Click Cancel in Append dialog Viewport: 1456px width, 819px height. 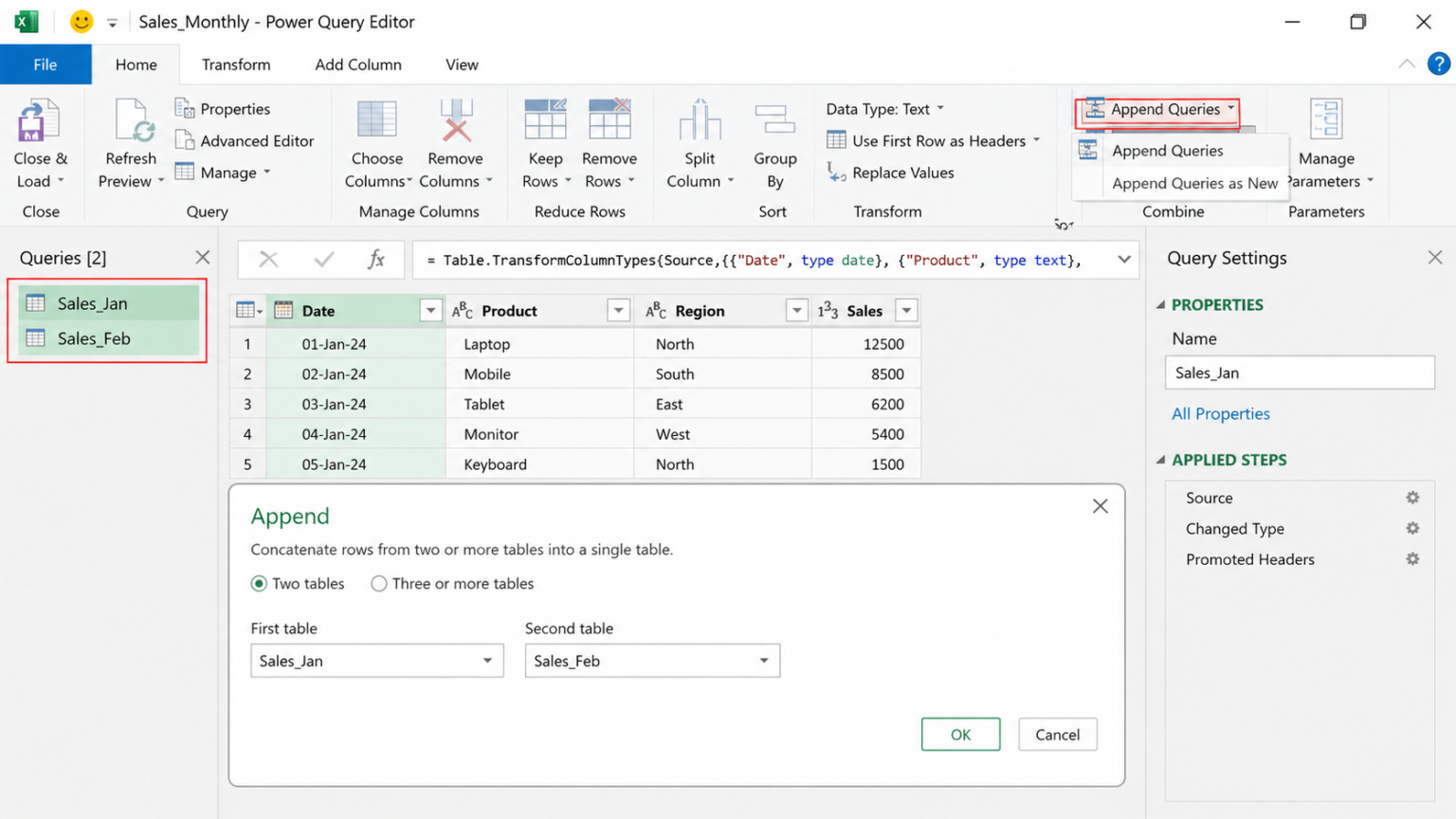(x=1057, y=735)
